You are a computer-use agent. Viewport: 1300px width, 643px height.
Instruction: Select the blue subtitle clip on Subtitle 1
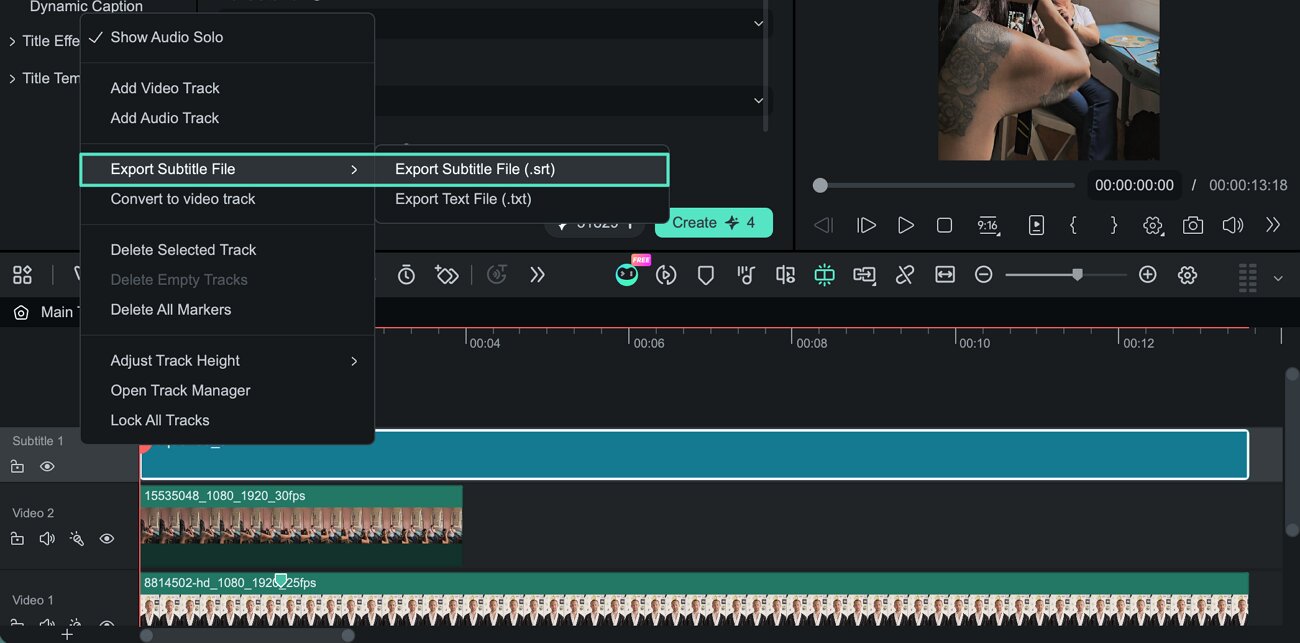pos(694,455)
